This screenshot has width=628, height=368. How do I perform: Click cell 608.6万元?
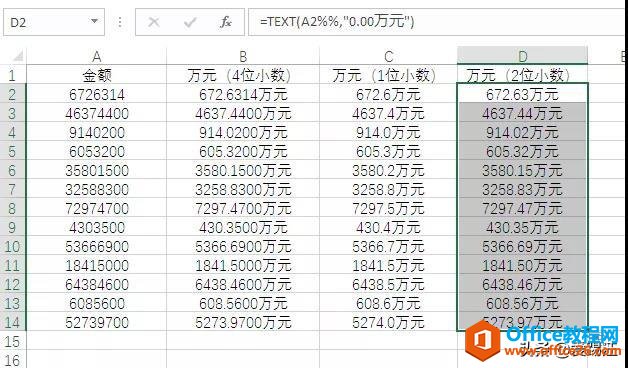click(x=388, y=303)
